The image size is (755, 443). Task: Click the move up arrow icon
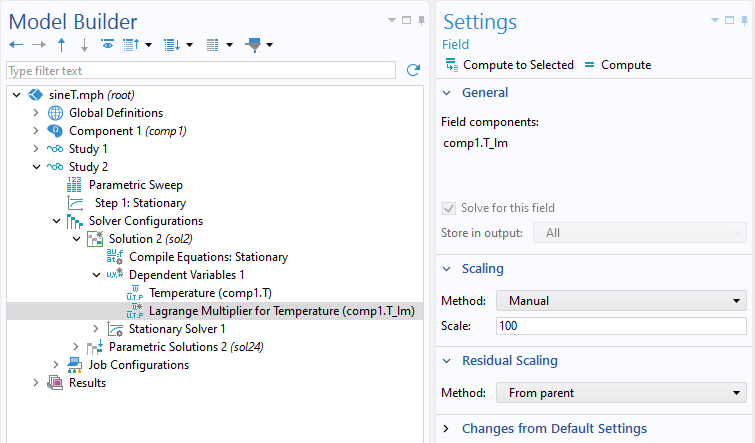point(61,45)
